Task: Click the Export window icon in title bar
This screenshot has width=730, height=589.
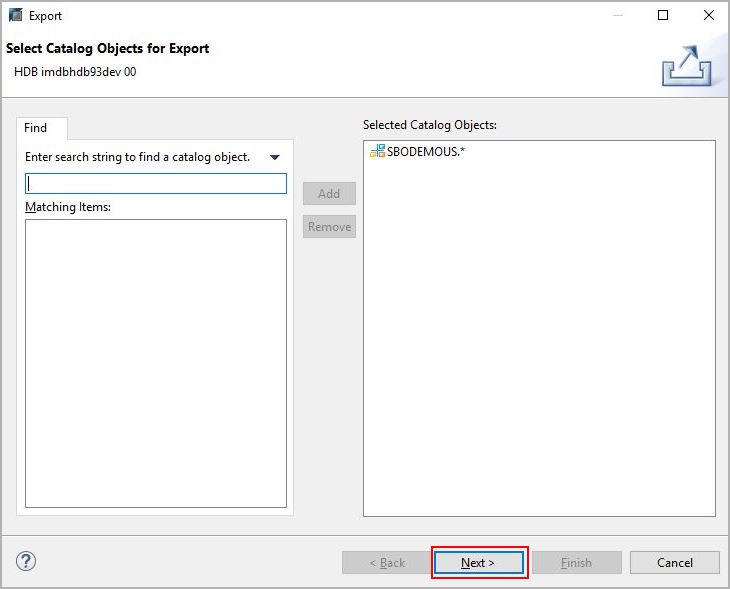Action: [x=16, y=15]
